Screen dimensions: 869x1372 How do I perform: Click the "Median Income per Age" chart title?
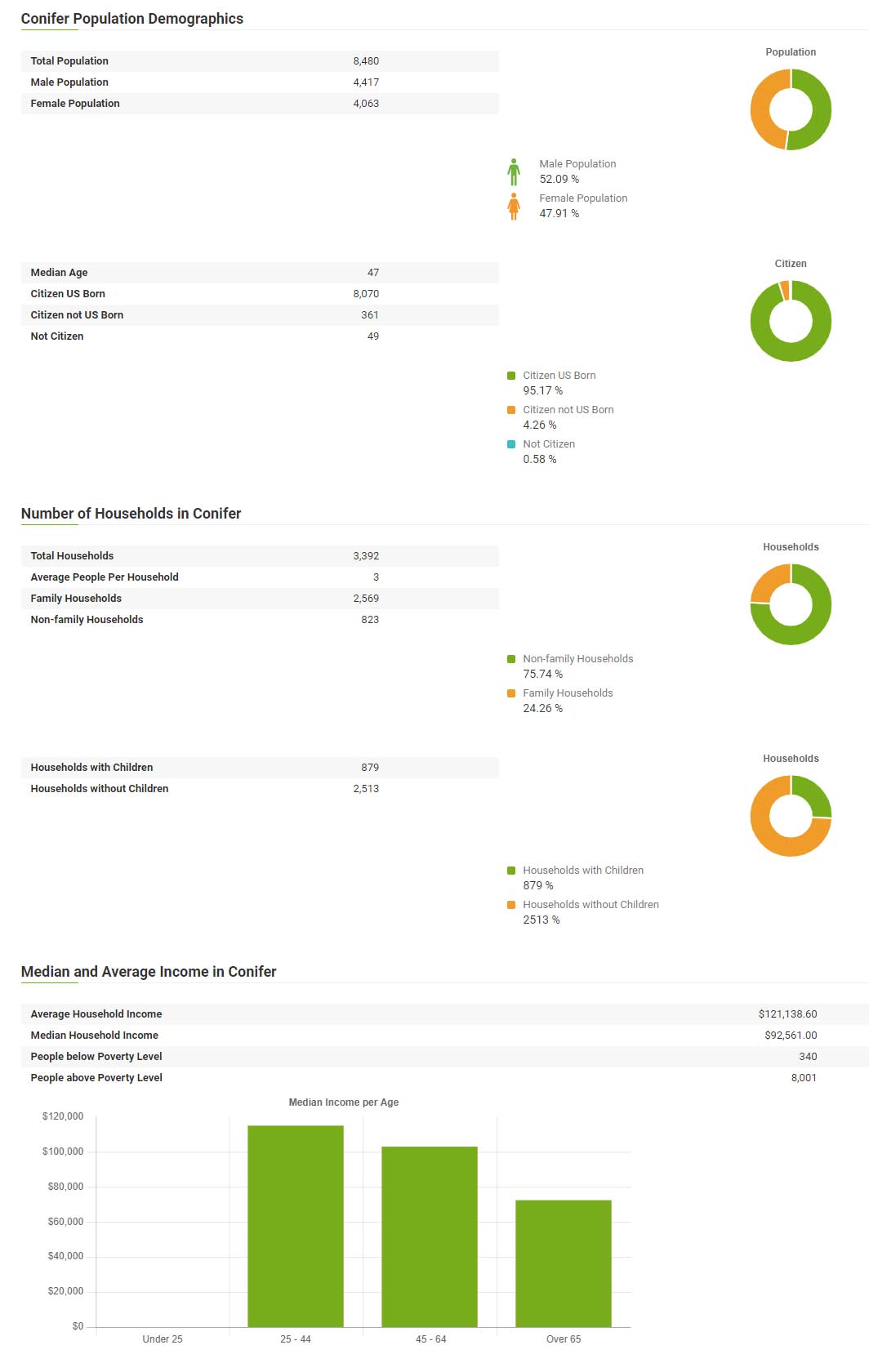pyautogui.click(x=344, y=1102)
